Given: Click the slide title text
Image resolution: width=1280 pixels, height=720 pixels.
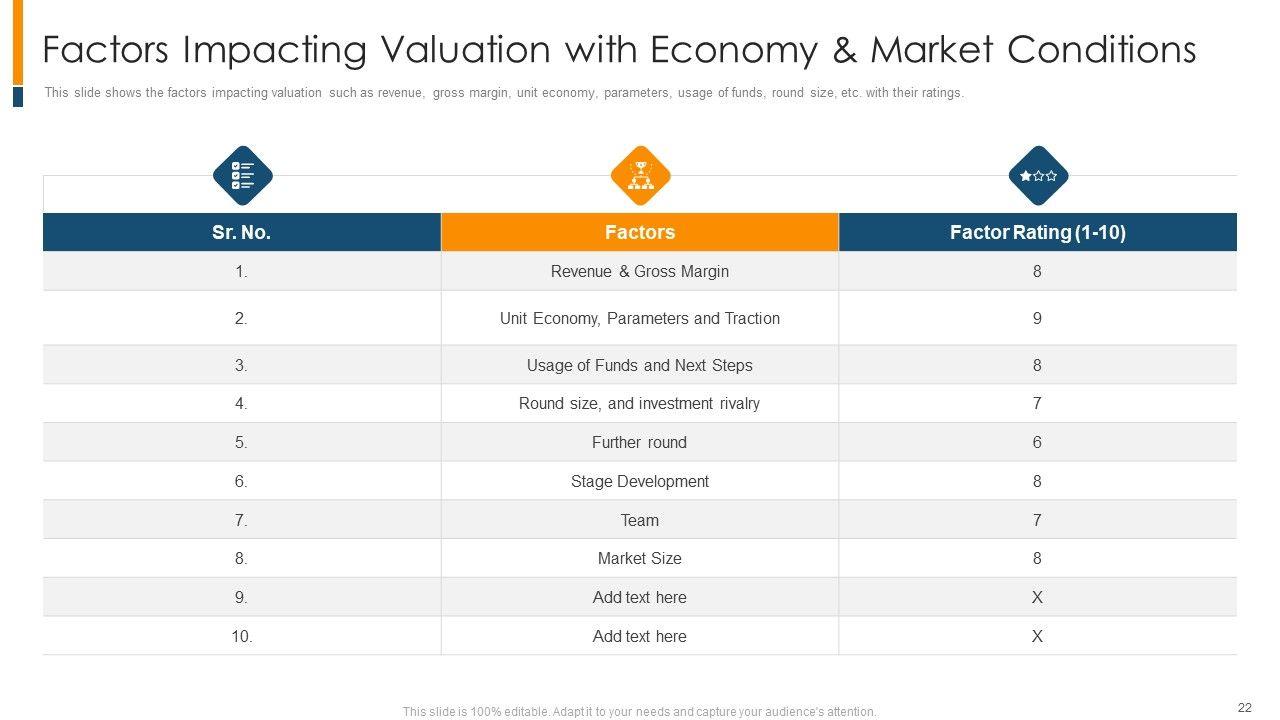Looking at the screenshot, I should tap(619, 49).
